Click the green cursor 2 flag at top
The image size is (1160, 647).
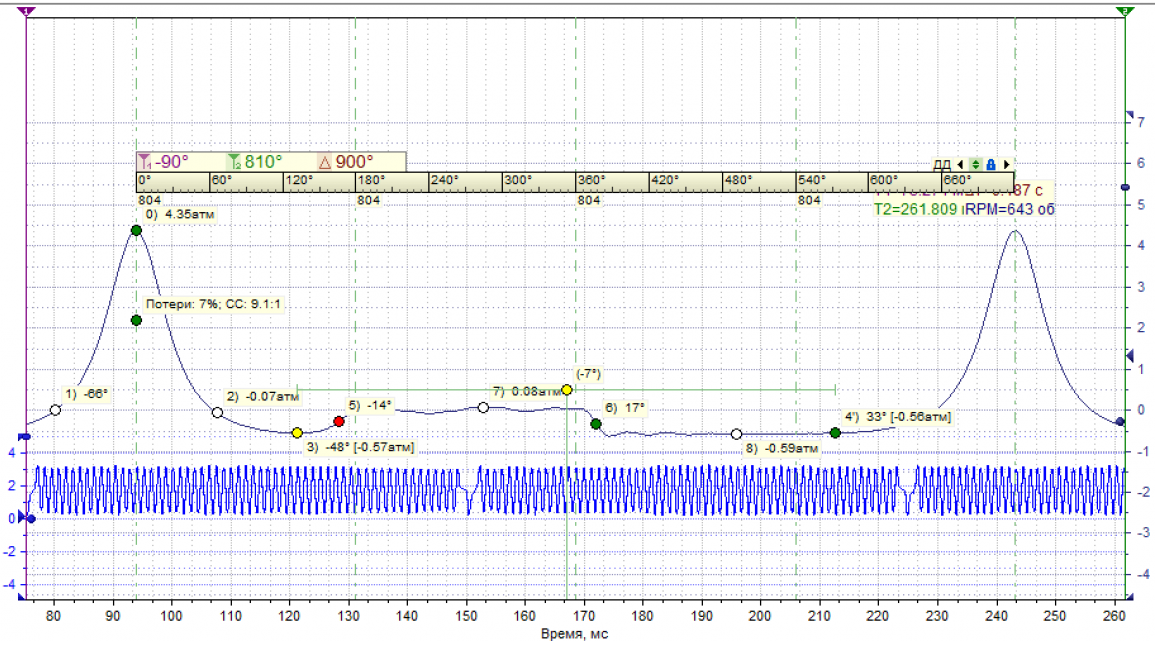[1124, 11]
